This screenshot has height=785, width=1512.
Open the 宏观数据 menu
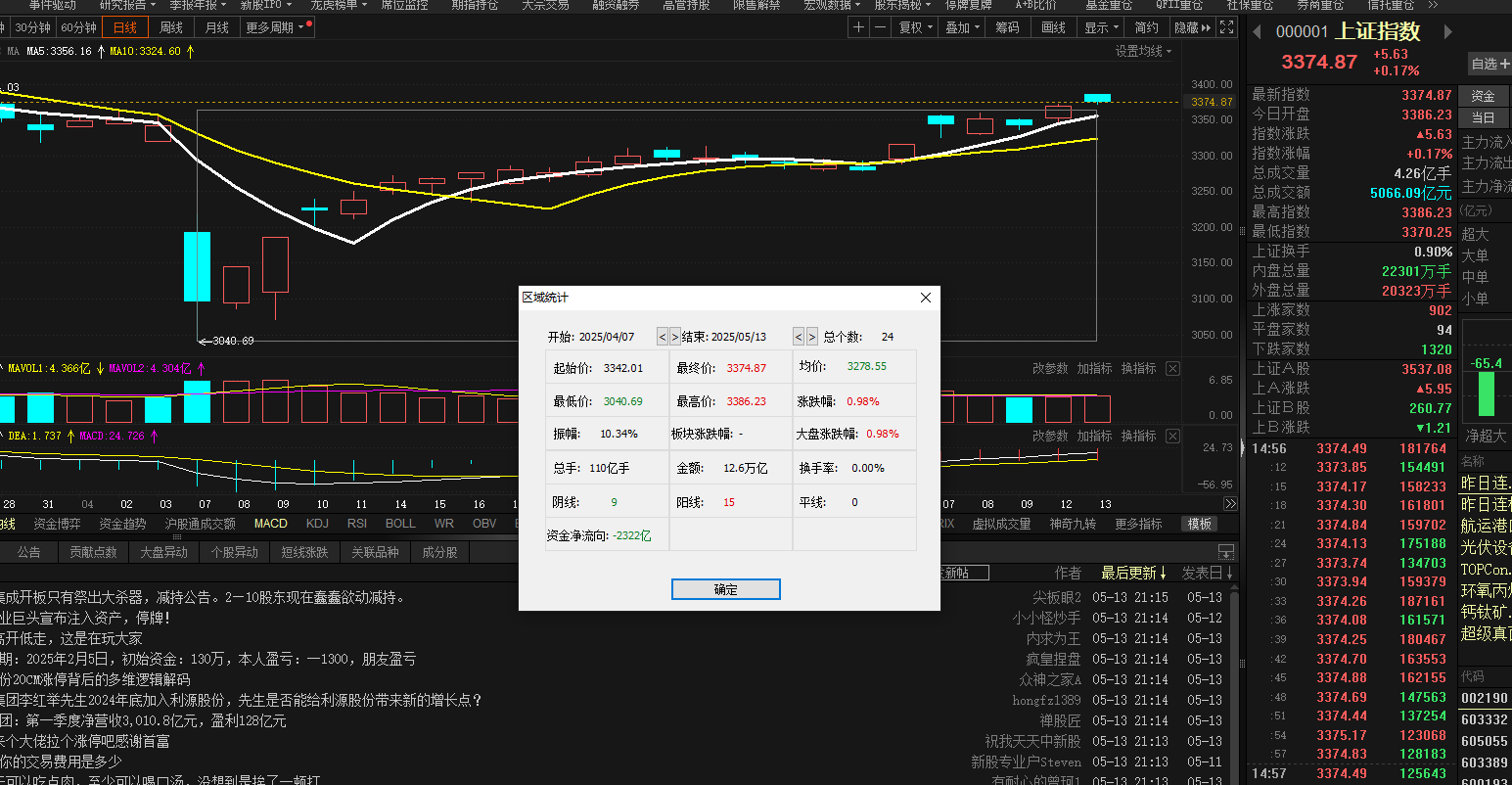pyautogui.click(x=832, y=5)
